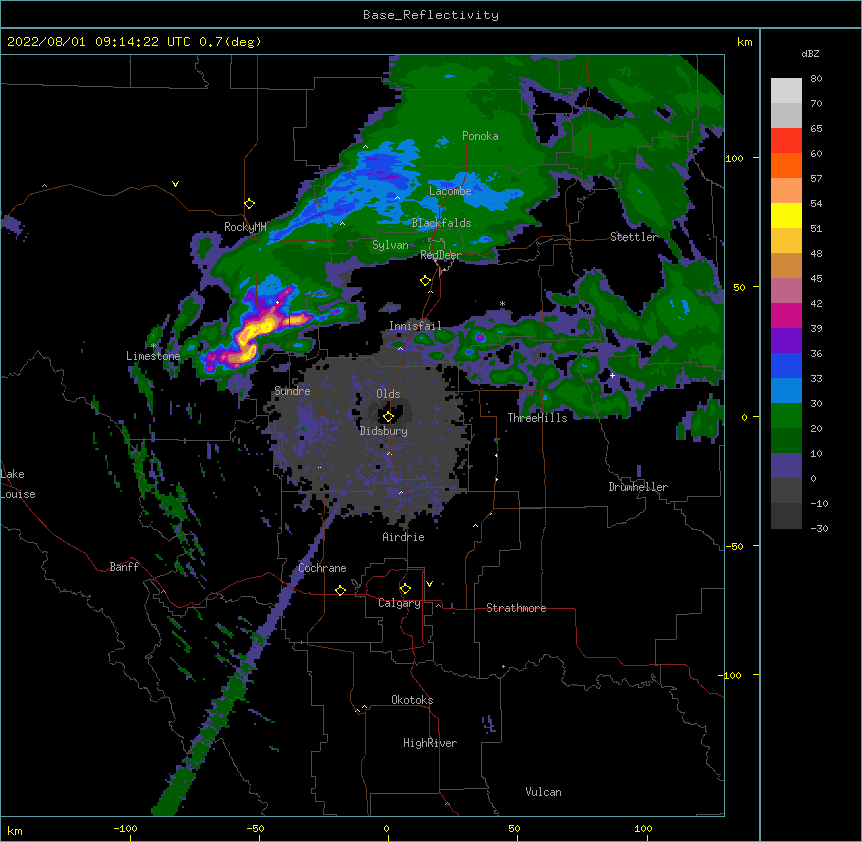Select the yellow 54 dBZ legend swatch
Image resolution: width=862 pixels, height=842 pixels.
[x=786, y=215]
